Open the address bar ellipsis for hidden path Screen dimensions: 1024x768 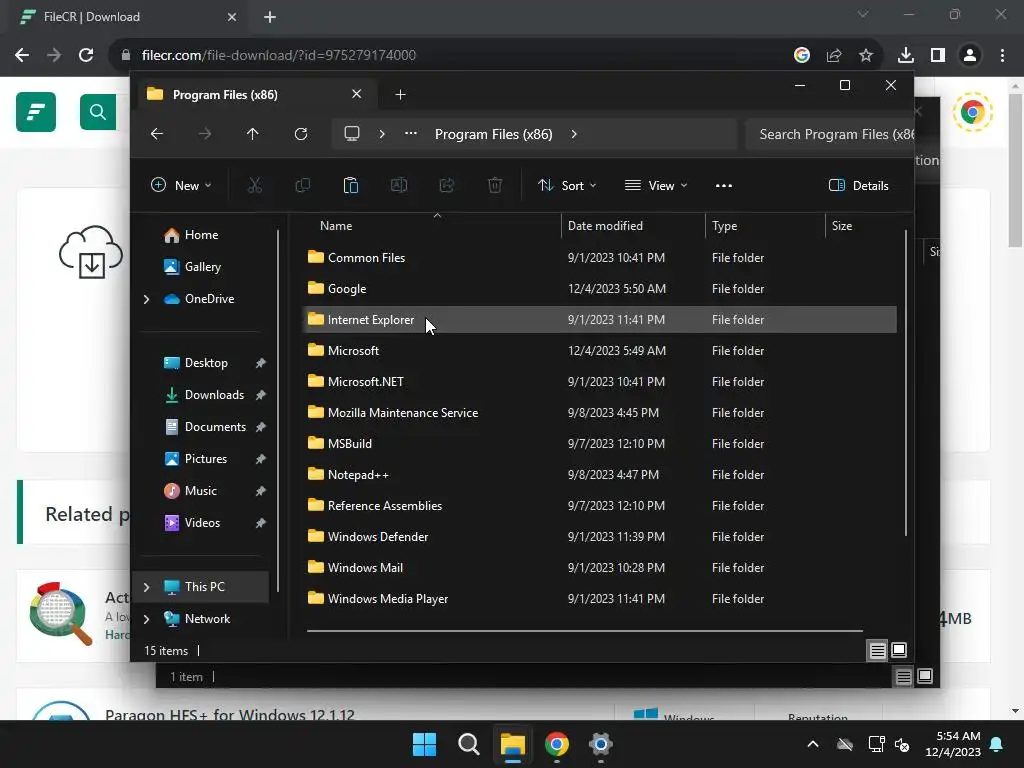[411, 133]
